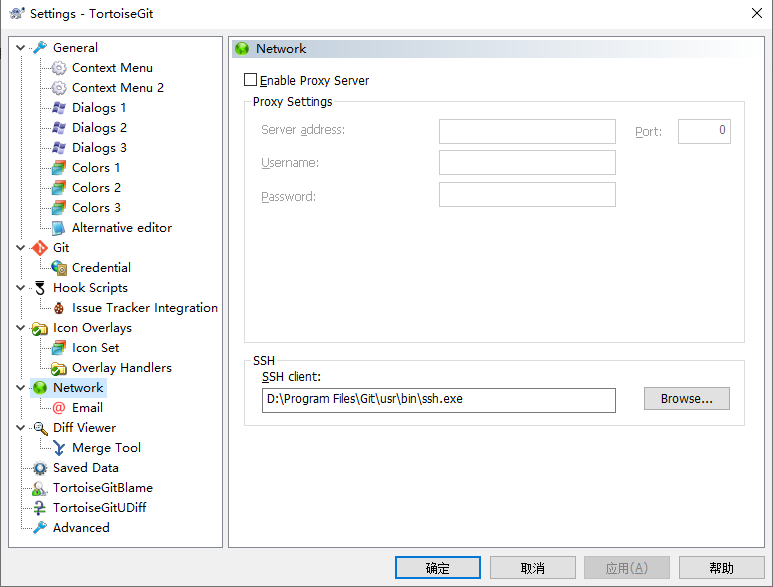Click the Icon Overlays folder icon
This screenshot has height=587, width=773.
40,328
